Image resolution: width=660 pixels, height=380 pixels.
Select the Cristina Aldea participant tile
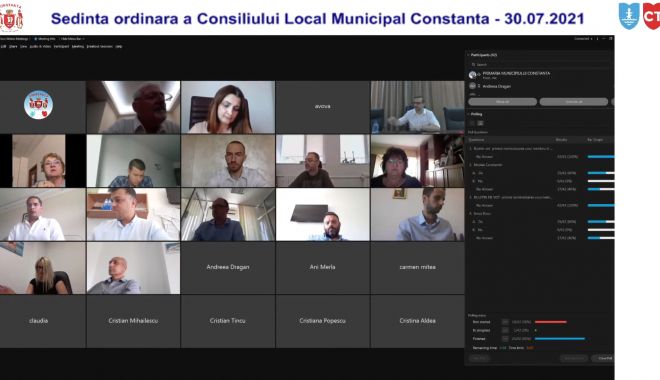[417, 321]
